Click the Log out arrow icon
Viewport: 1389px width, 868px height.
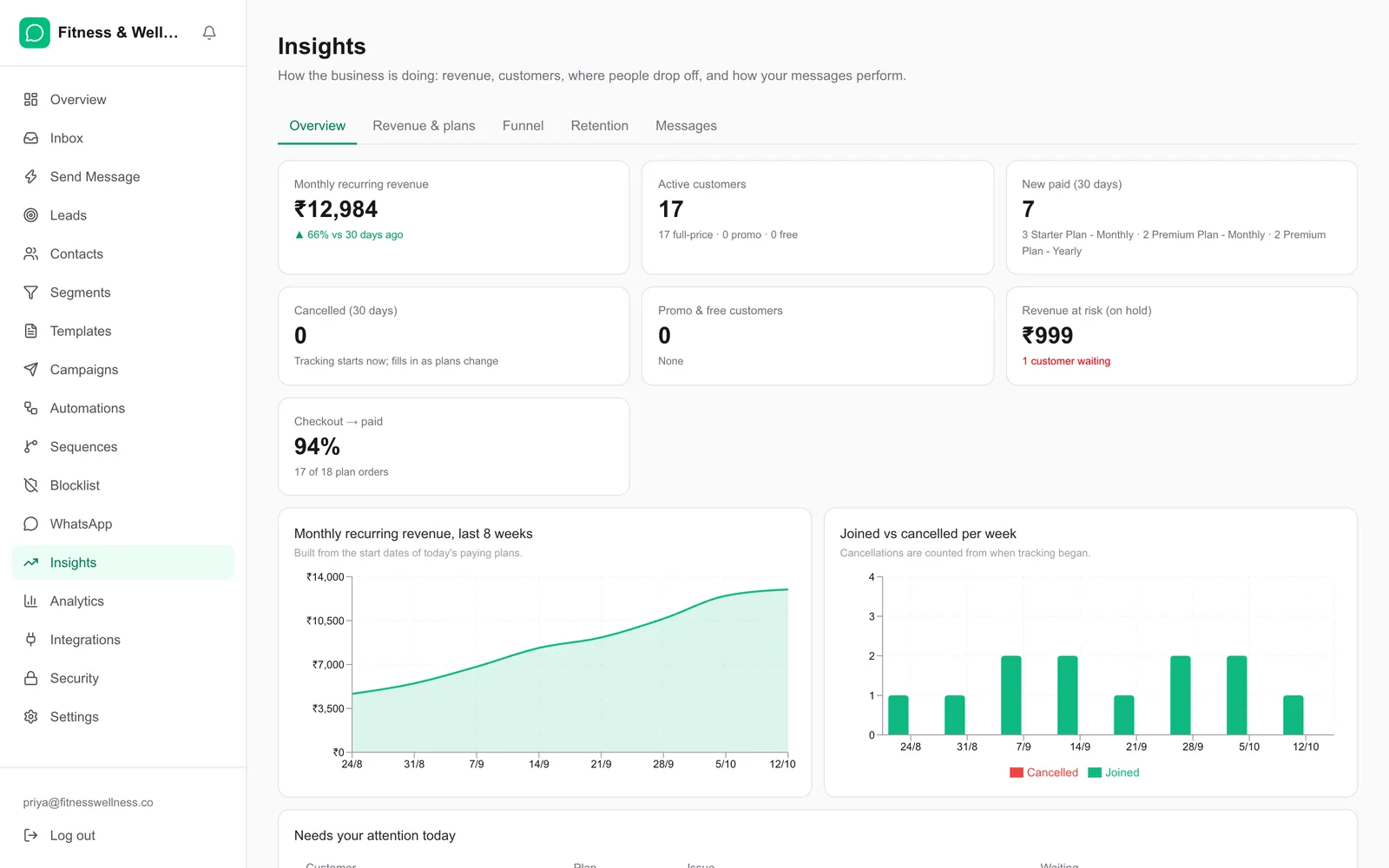pyautogui.click(x=31, y=836)
